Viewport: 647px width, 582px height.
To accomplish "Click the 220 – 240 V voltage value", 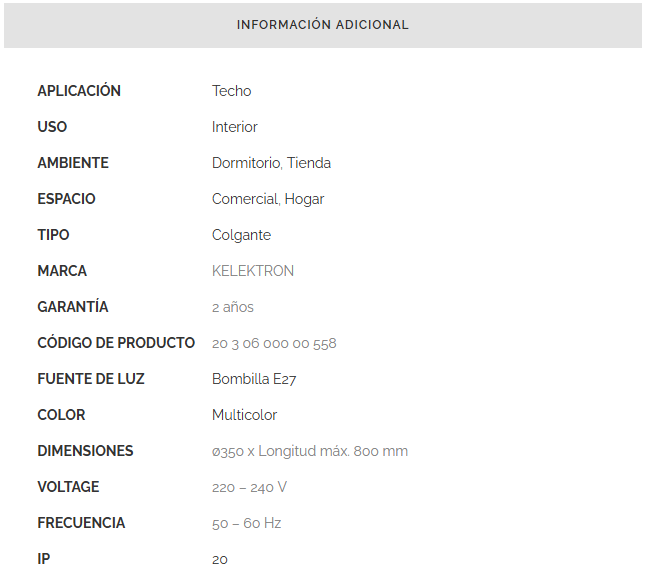I will pyautogui.click(x=249, y=487).
